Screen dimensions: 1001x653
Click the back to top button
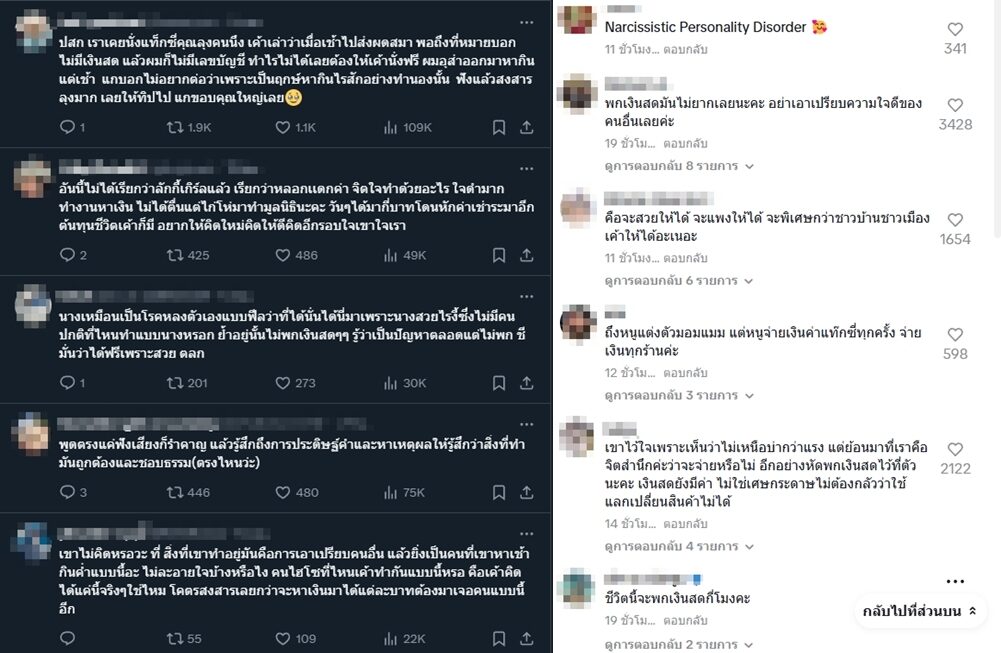[921, 611]
